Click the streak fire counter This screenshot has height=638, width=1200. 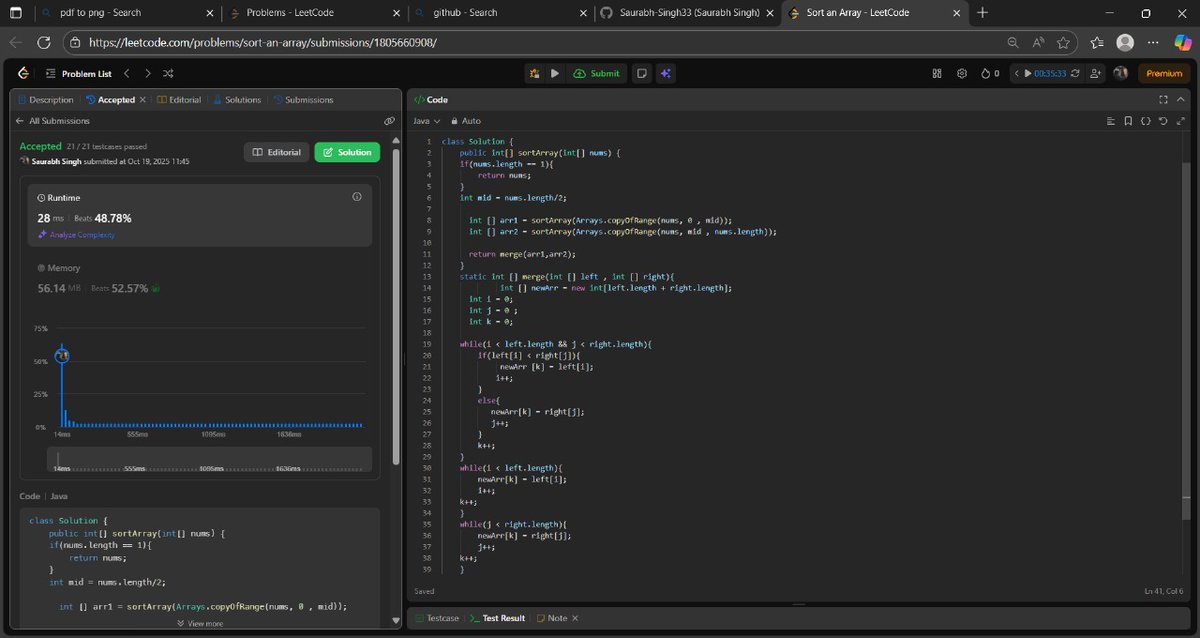(990, 73)
